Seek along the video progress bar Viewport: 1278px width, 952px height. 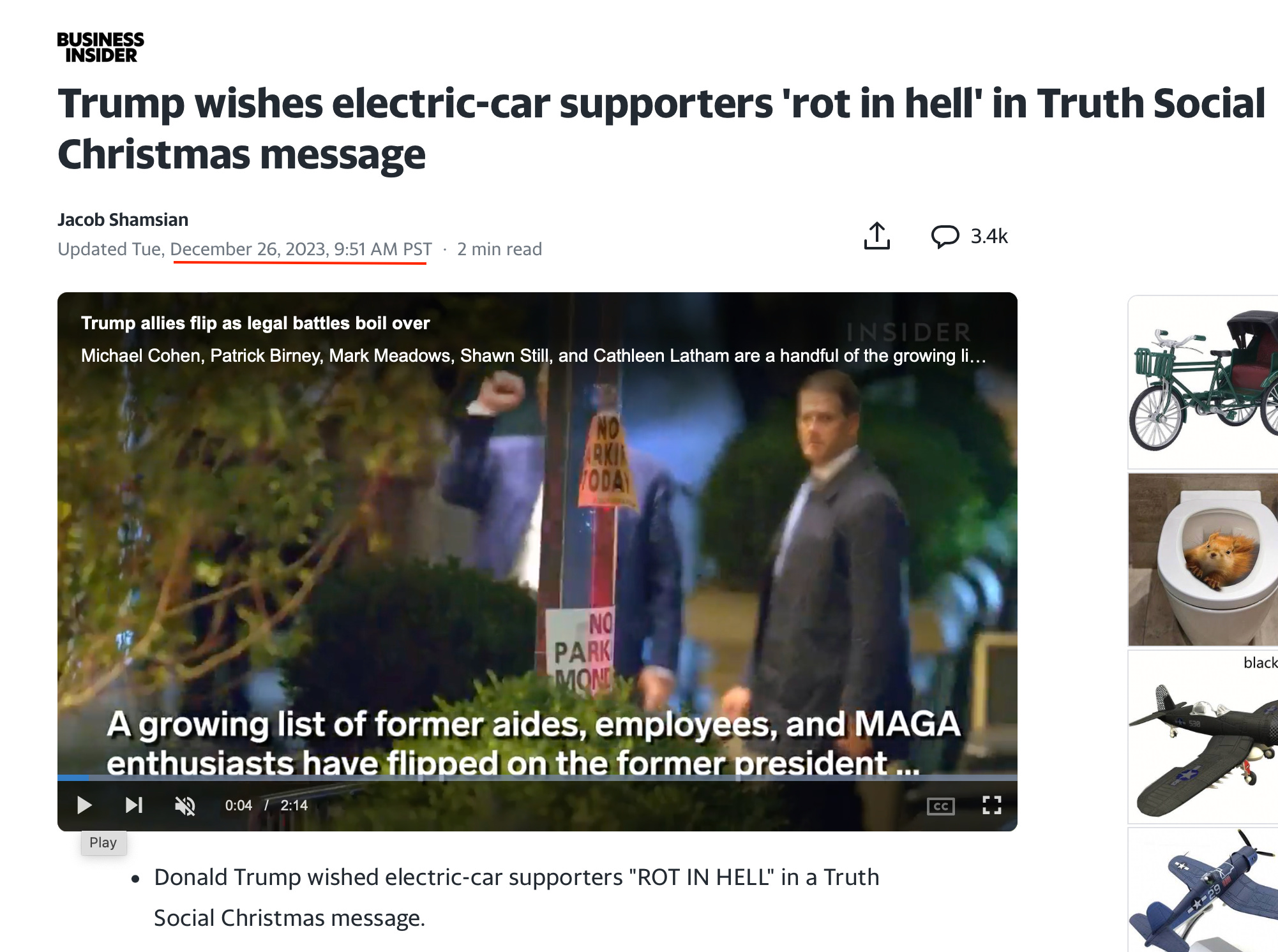pos(537,778)
